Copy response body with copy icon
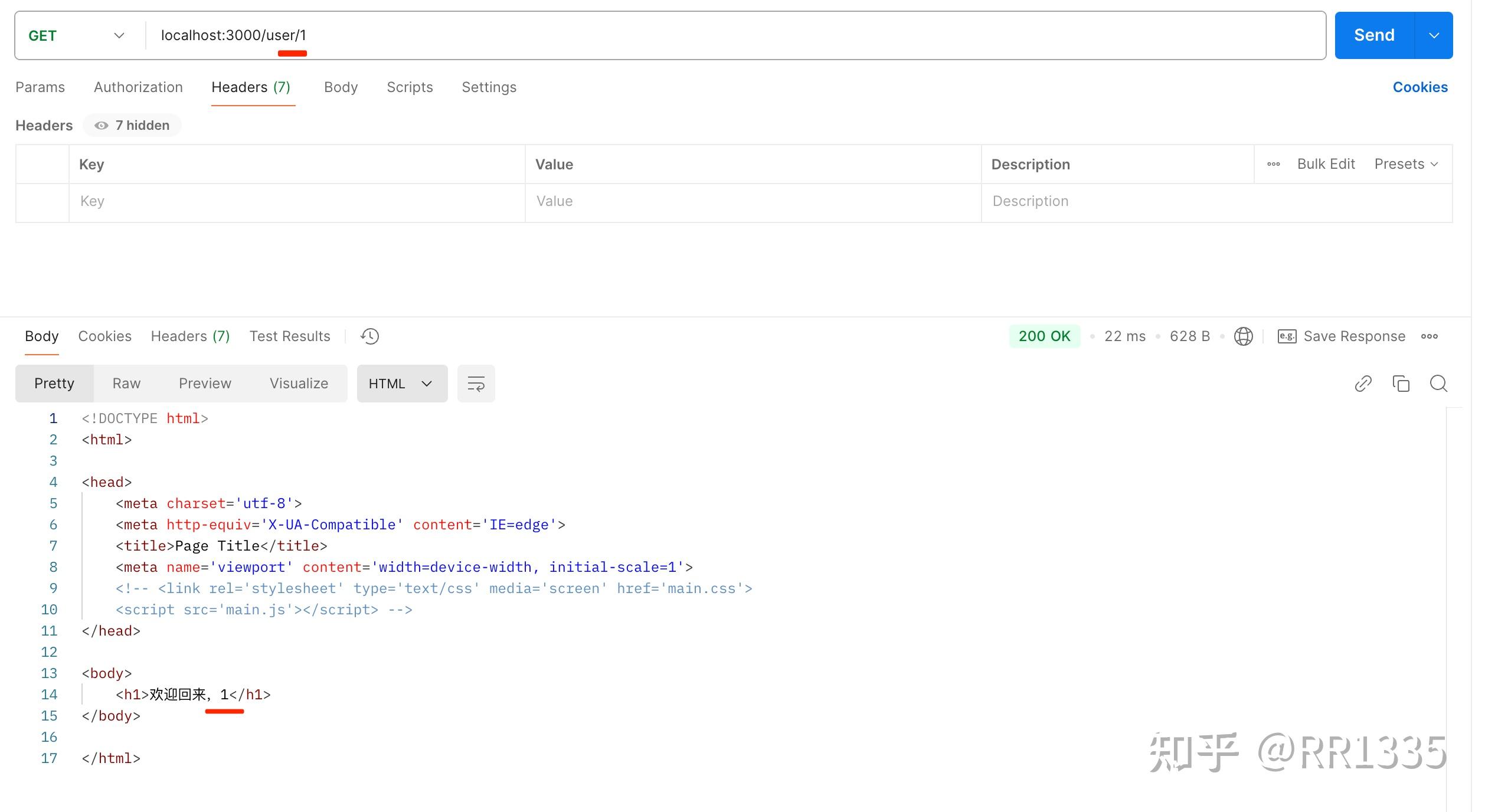This screenshot has width=1485, height=812. pos(1401,384)
